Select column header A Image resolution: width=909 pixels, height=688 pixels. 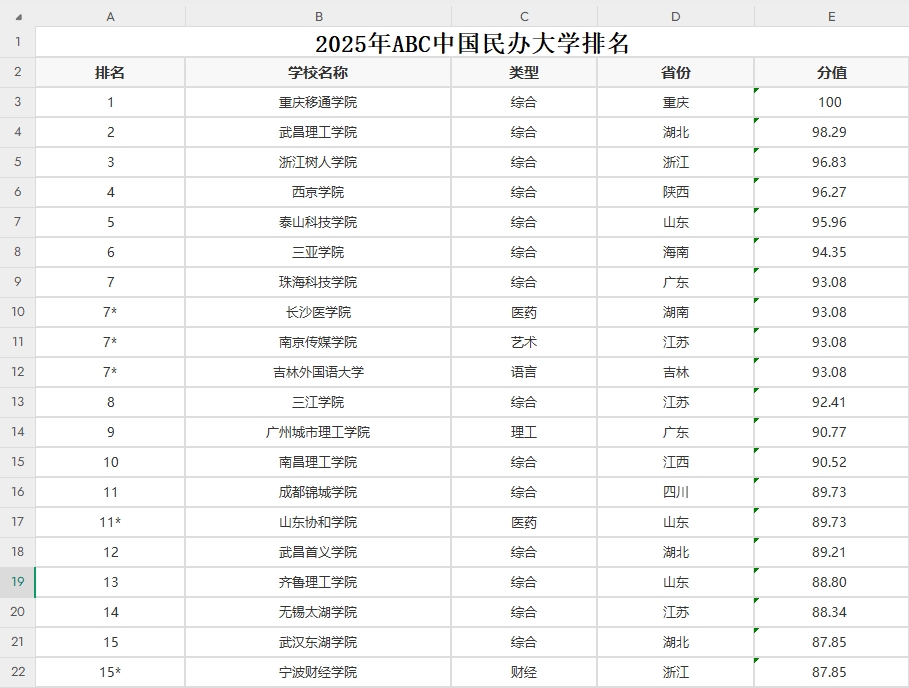point(110,16)
